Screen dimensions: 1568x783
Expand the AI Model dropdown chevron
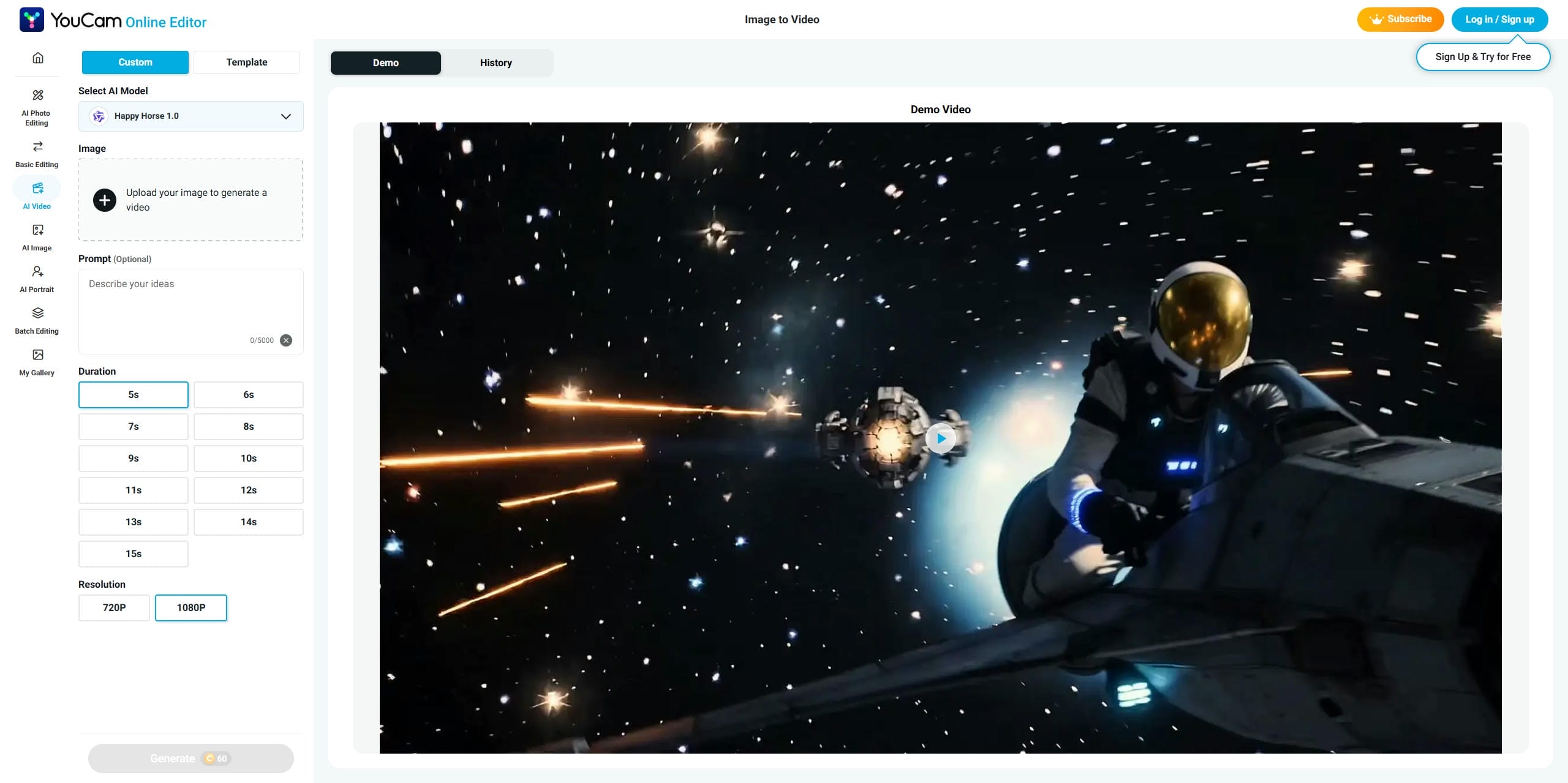[x=286, y=116]
